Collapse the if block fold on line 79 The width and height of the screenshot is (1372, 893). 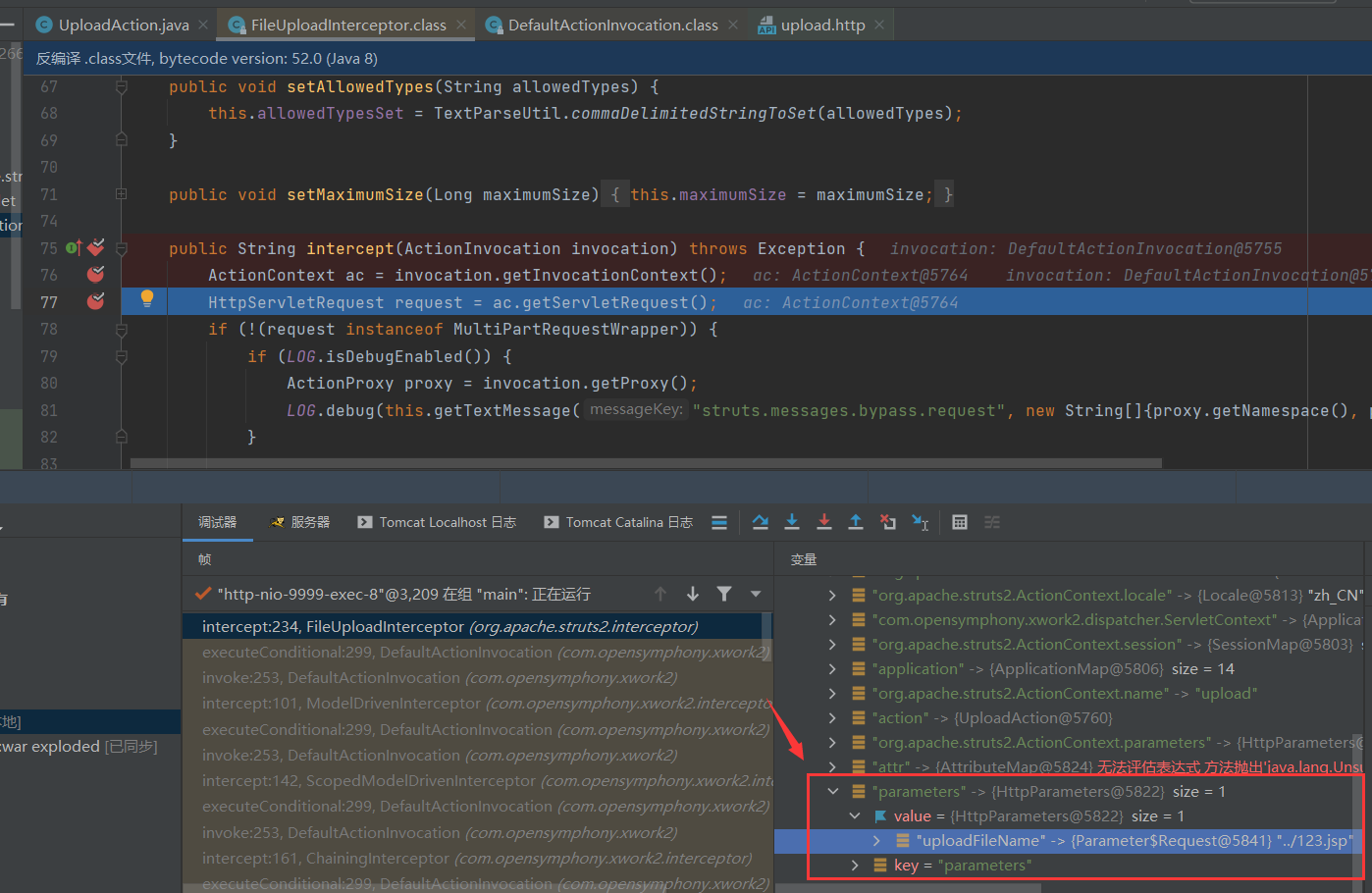[x=122, y=356]
